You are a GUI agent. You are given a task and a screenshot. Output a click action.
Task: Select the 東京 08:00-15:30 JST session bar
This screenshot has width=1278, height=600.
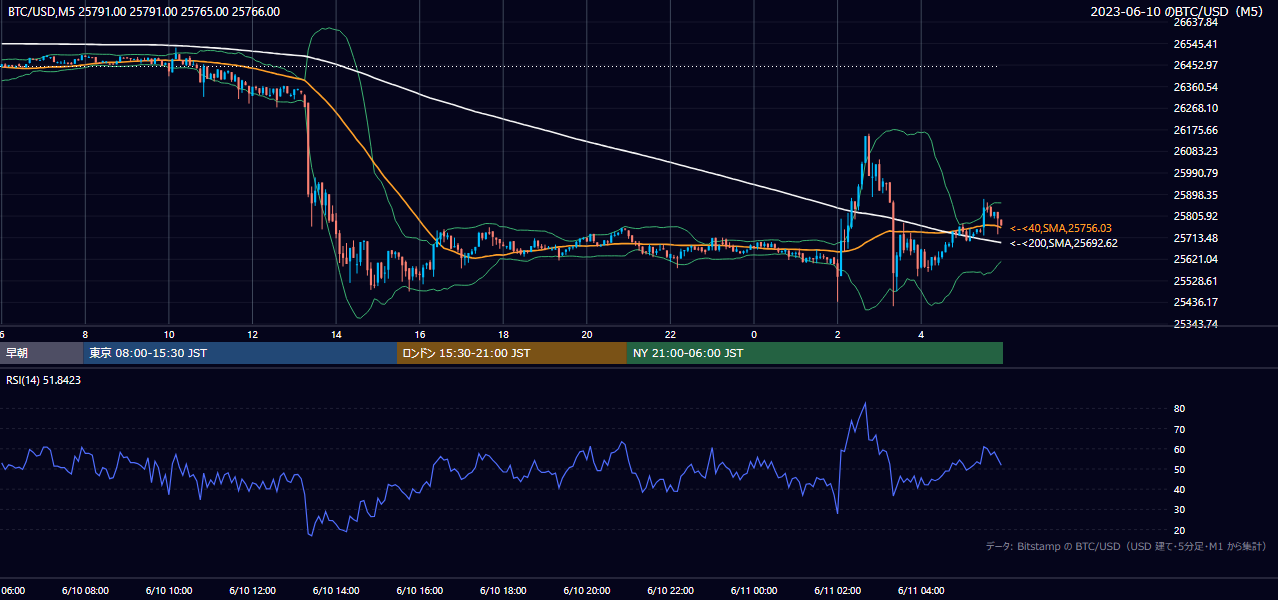tap(240, 353)
